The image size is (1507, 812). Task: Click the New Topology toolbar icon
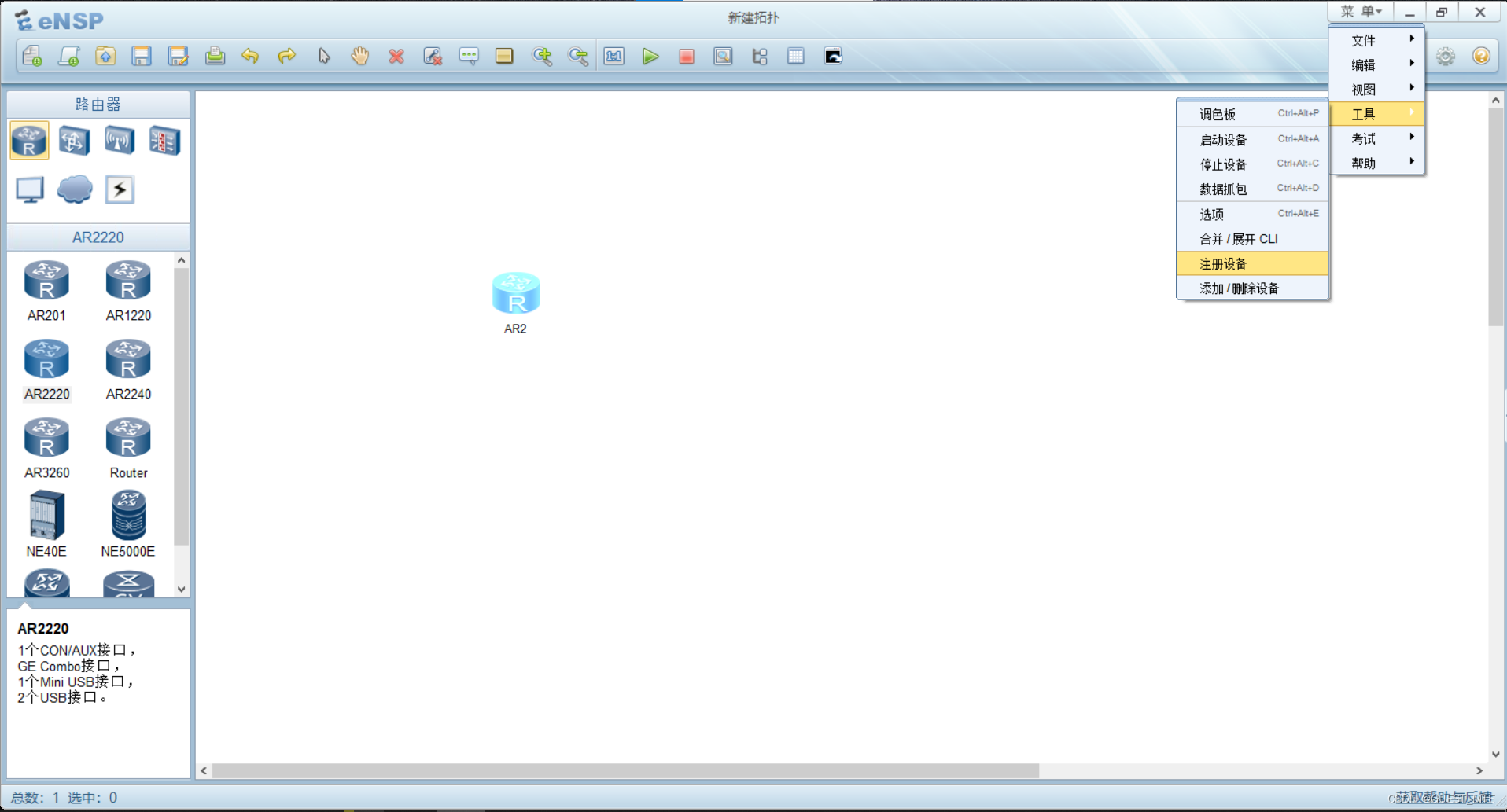pos(32,56)
